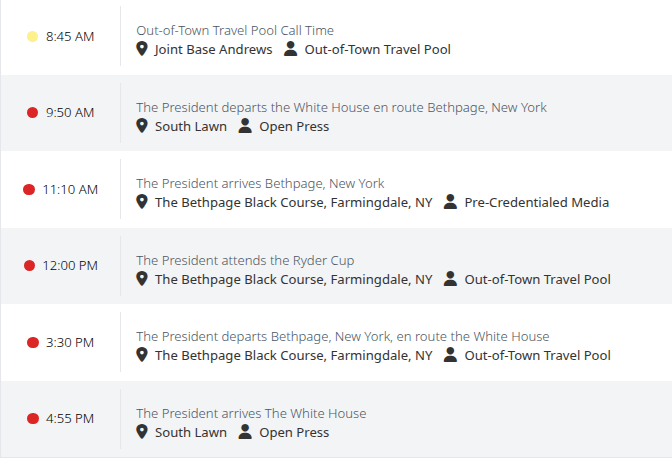Image resolution: width=672 pixels, height=459 pixels.
Task: Click the location pin in the 4:55 PM row
Action: point(142,432)
